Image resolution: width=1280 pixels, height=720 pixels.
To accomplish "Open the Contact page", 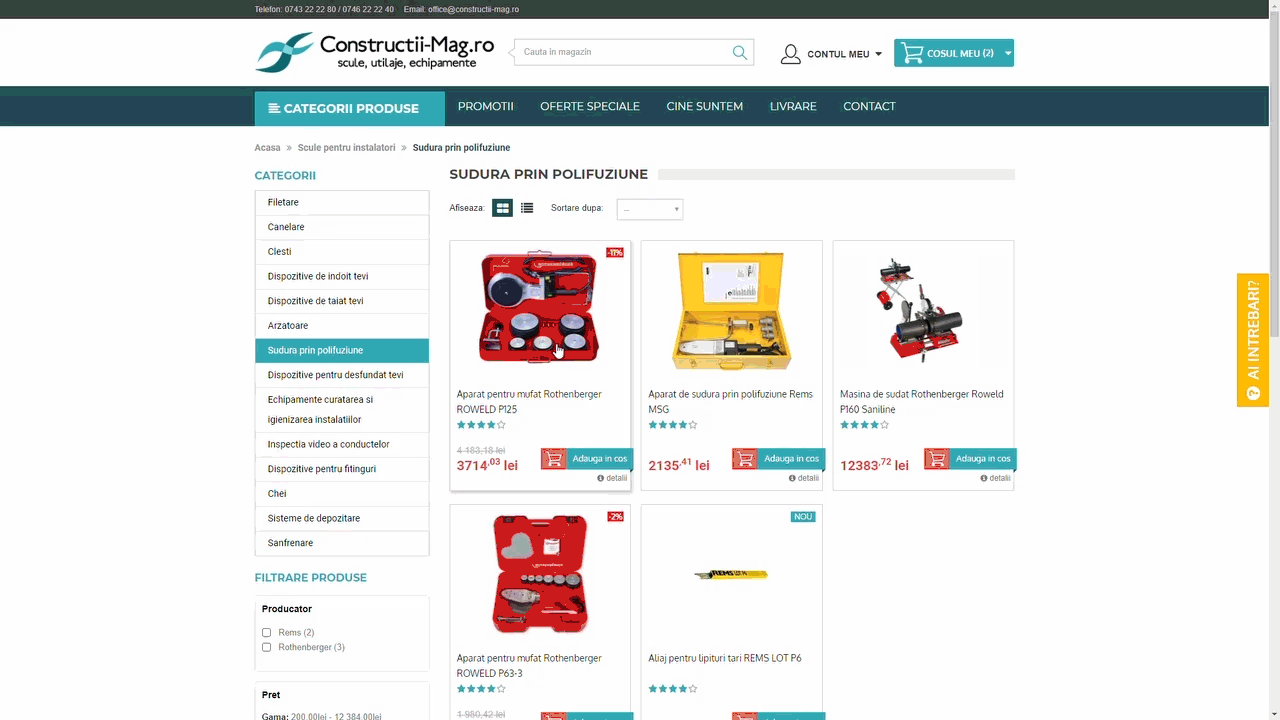I will [869, 106].
